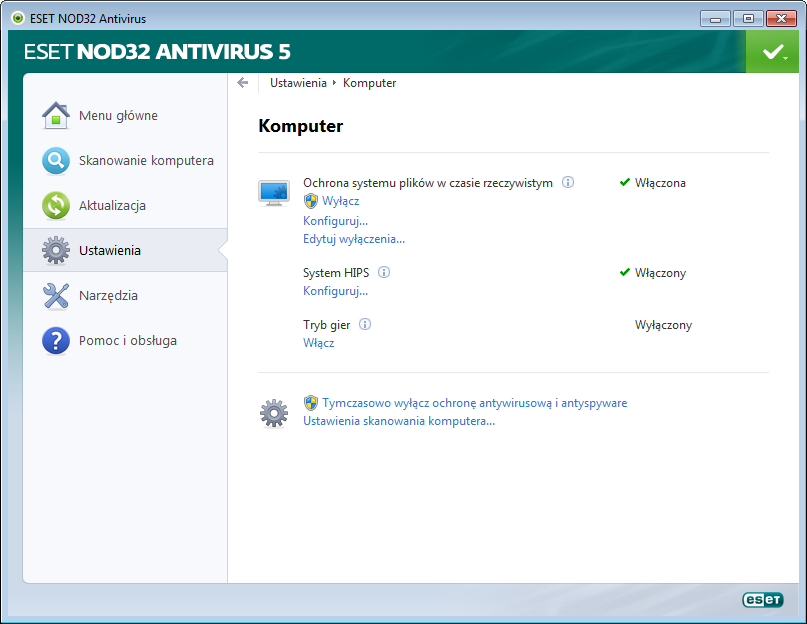The image size is (807, 624).
Task: Click Ustawienia in the breadcrumb
Action: pos(299,83)
